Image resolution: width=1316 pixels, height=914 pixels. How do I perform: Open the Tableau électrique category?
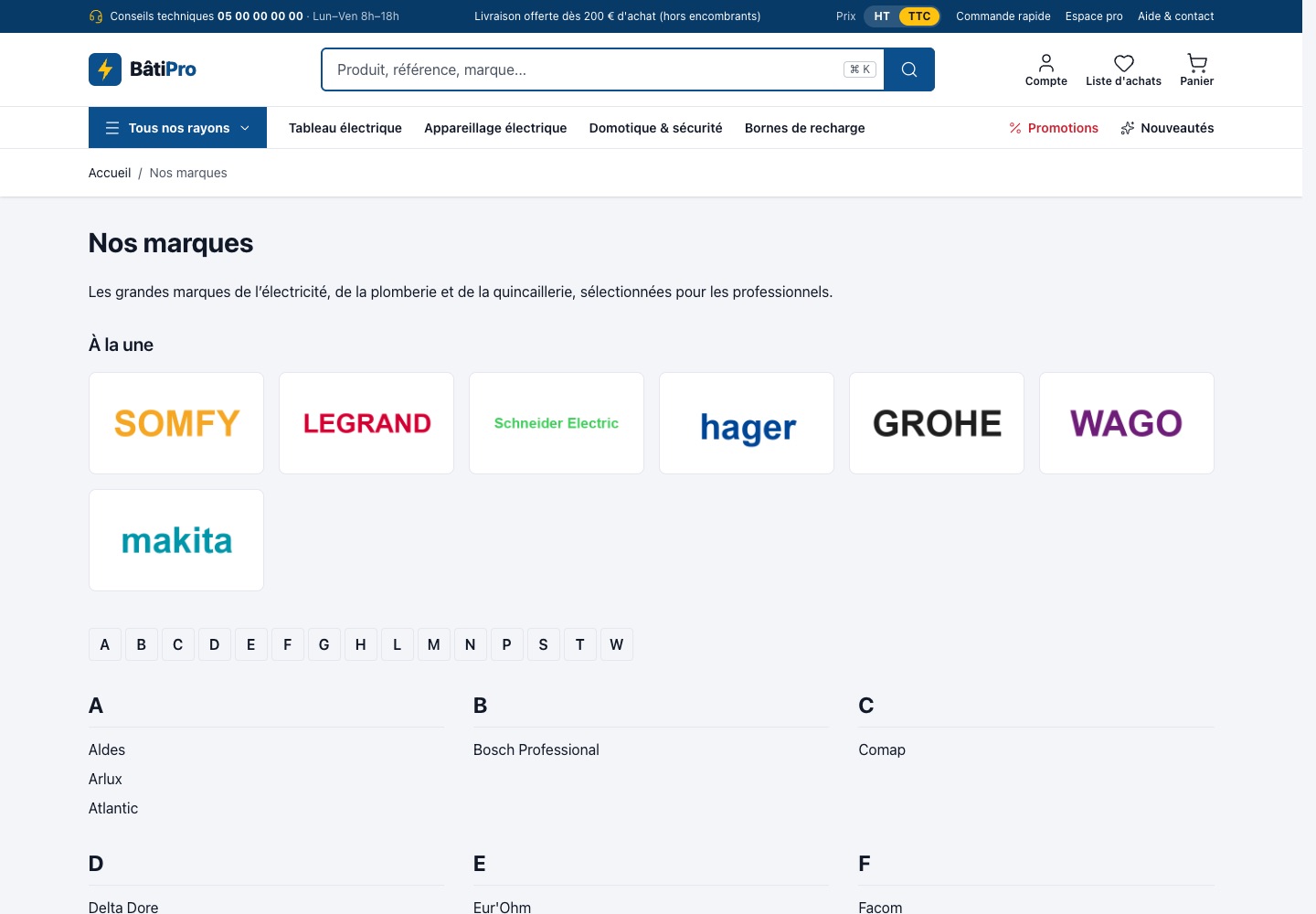point(345,128)
